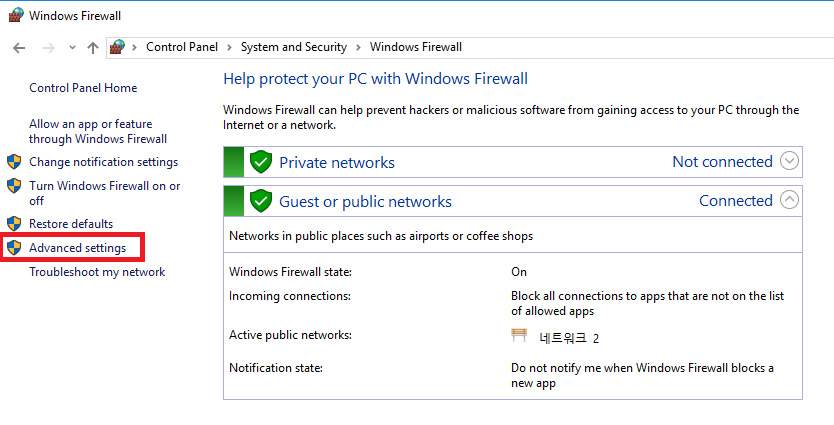Open the Troubleshoot my network link

click(97, 272)
